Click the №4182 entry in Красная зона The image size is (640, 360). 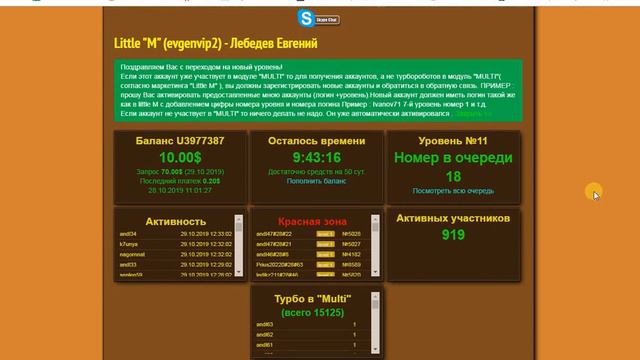coord(351,254)
